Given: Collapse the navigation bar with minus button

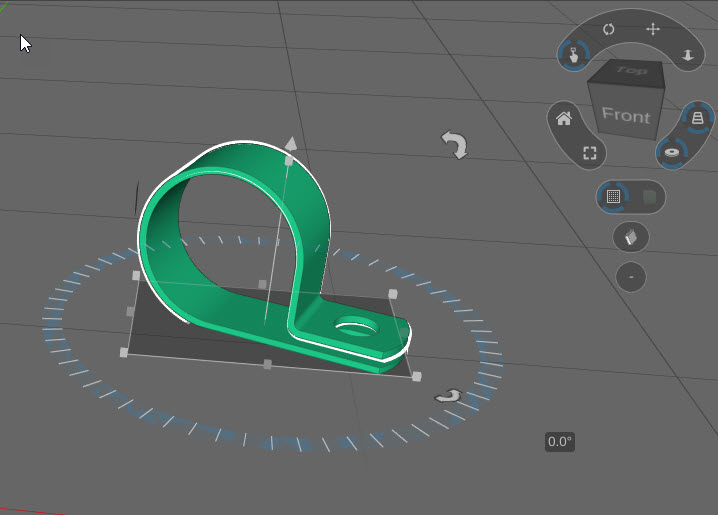Looking at the screenshot, I should (631, 276).
